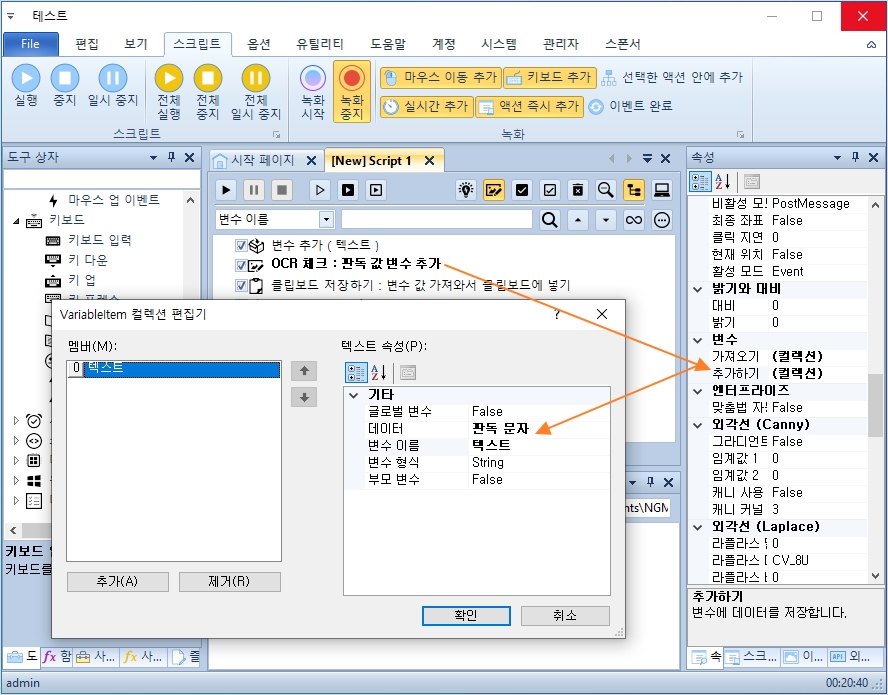The height and width of the screenshot is (695, 888).
Task: Select 텍스트 member in 멤버 list
Action: [174, 369]
